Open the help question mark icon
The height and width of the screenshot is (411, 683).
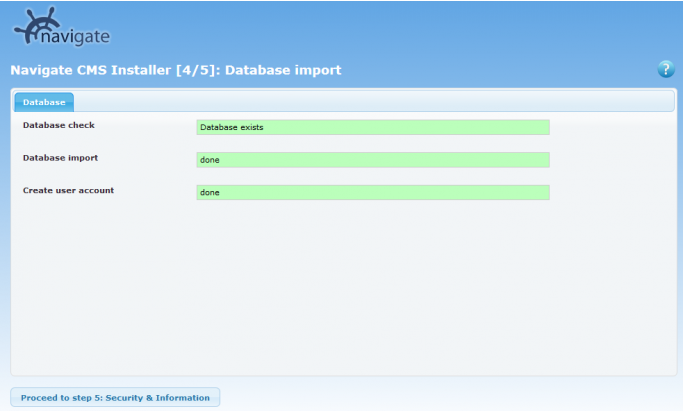pyautogui.click(x=666, y=69)
